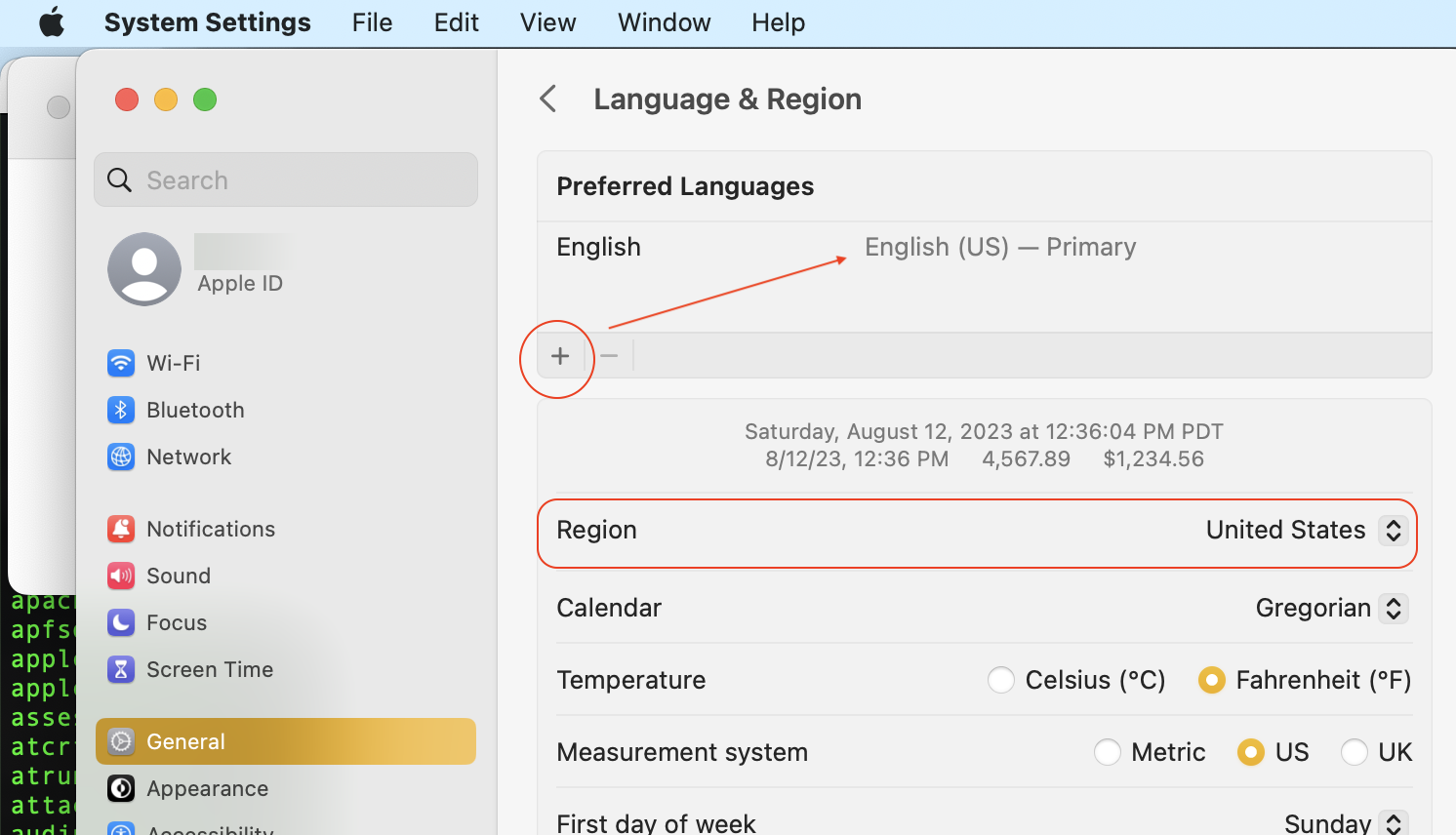
Task: Open Focus using the moon icon
Action: click(121, 622)
